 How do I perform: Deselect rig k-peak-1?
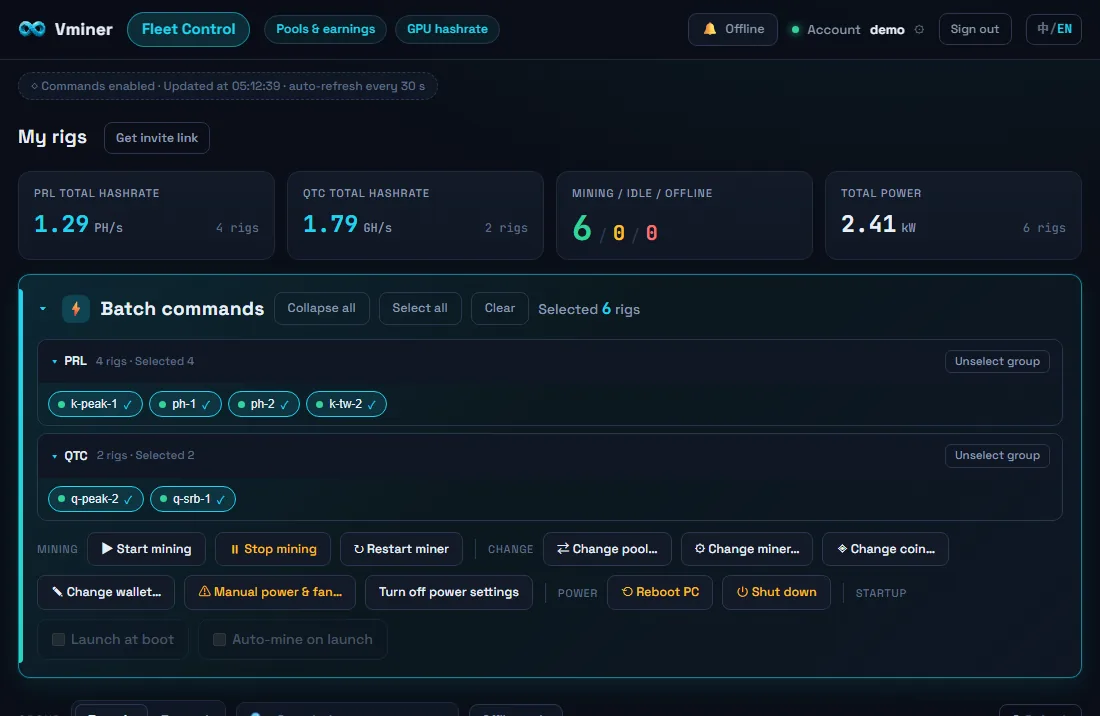[95, 404]
